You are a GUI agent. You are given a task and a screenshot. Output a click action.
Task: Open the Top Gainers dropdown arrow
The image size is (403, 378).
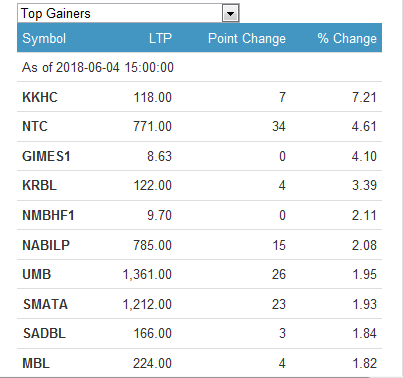click(230, 14)
